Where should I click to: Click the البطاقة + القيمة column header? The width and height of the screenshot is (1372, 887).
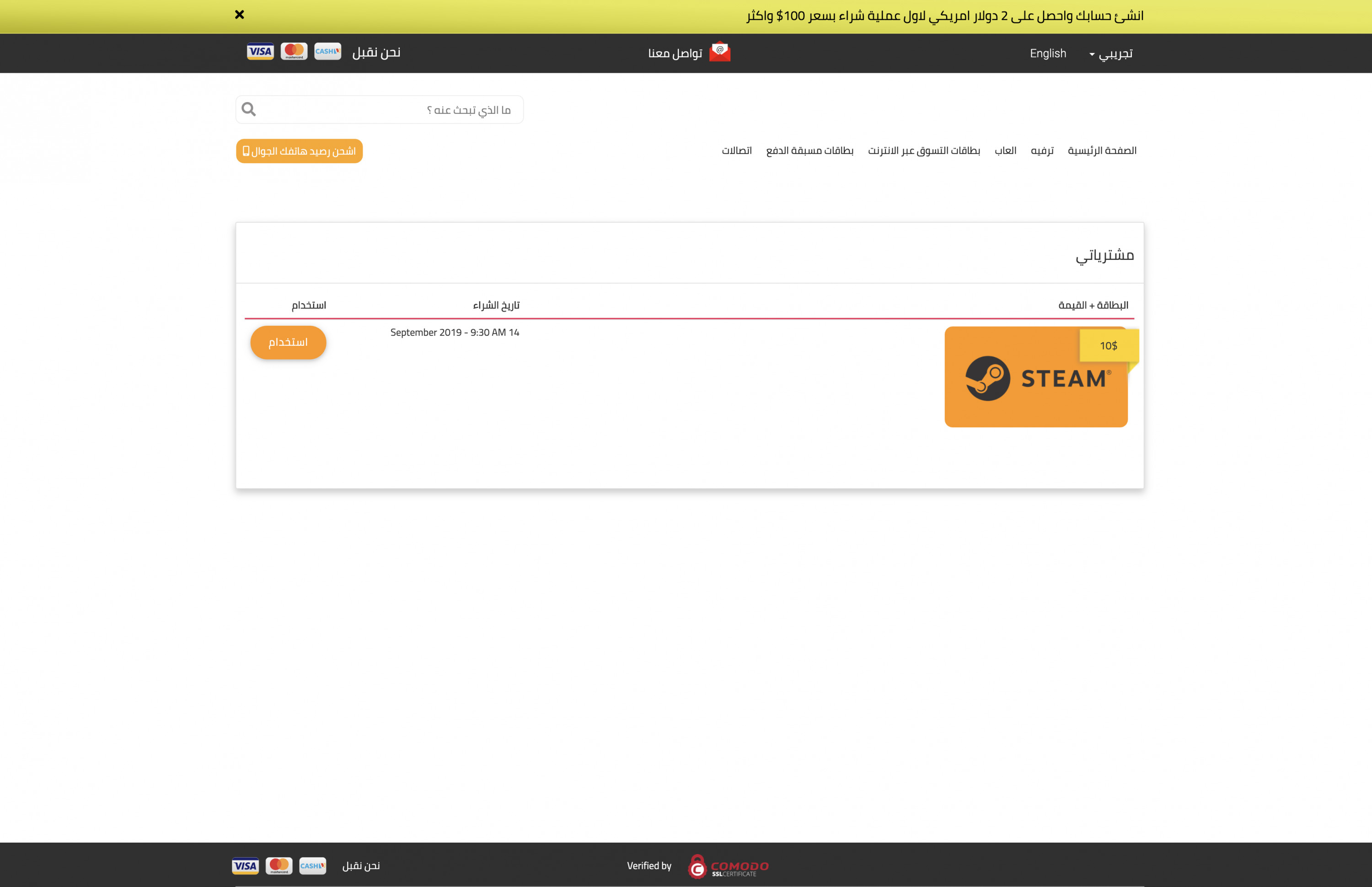1093,305
